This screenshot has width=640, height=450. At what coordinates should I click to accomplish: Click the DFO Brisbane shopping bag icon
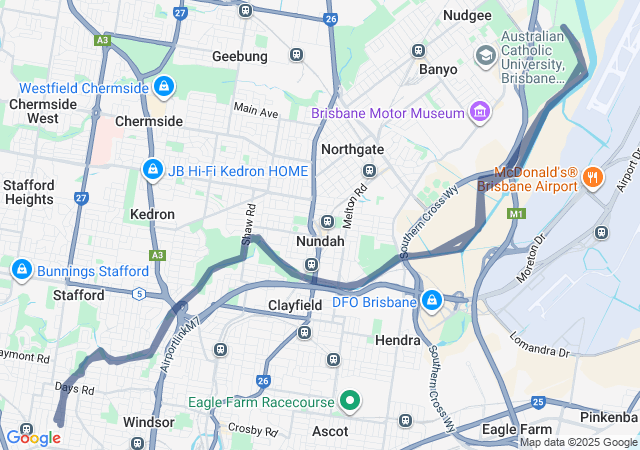pyautogui.click(x=431, y=301)
